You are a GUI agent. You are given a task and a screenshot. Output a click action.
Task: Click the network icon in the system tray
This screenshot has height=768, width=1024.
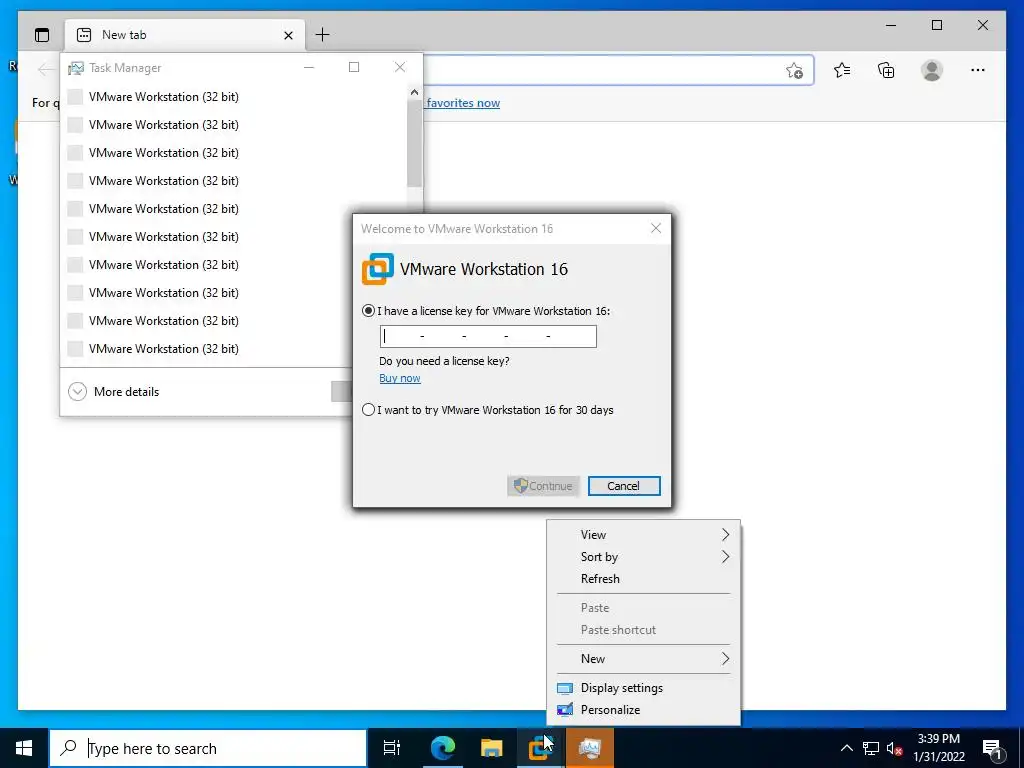871,748
